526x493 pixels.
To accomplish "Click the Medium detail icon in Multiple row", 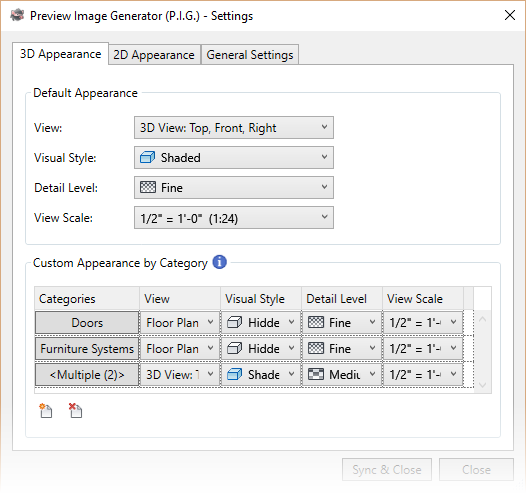I will (x=316, y=374).
